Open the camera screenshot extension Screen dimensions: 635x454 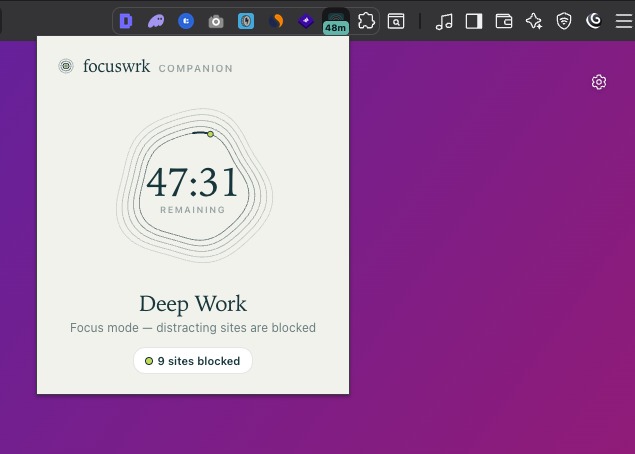216,21
